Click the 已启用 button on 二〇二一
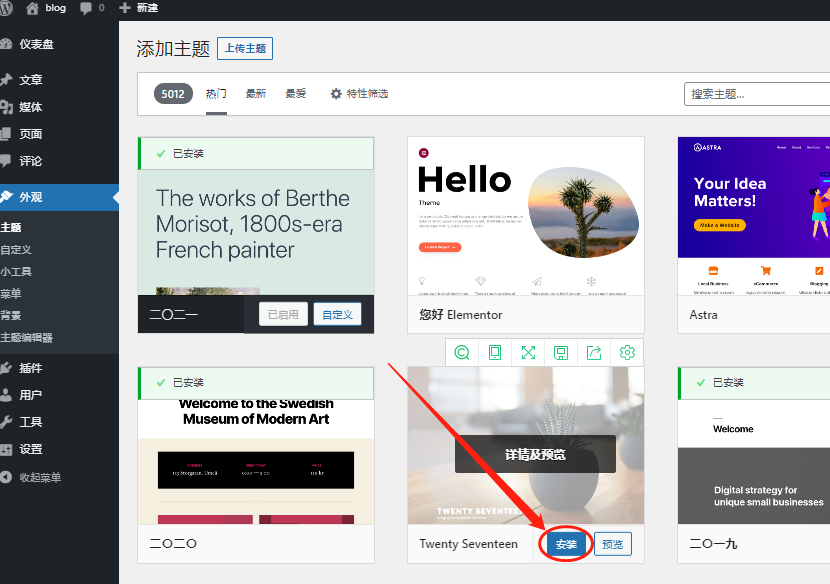830x584 pixels. point(283,315)
